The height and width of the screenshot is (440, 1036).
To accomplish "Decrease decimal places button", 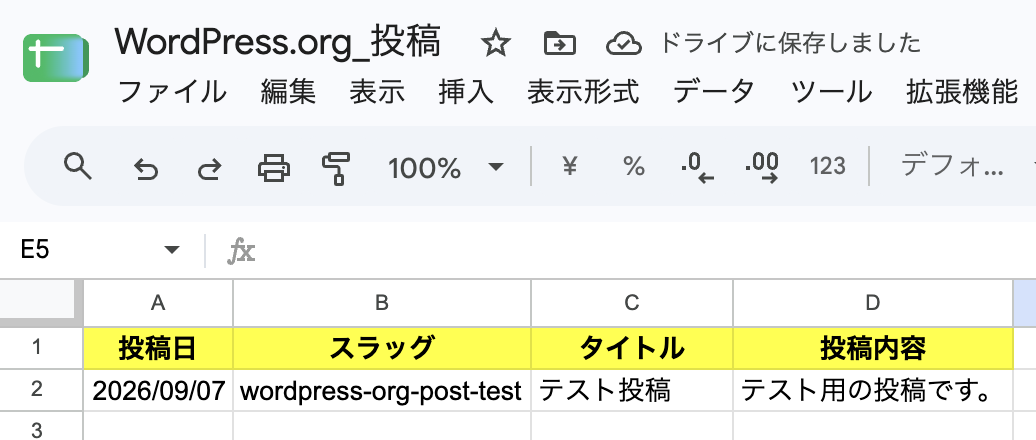I will click(698, 168).
